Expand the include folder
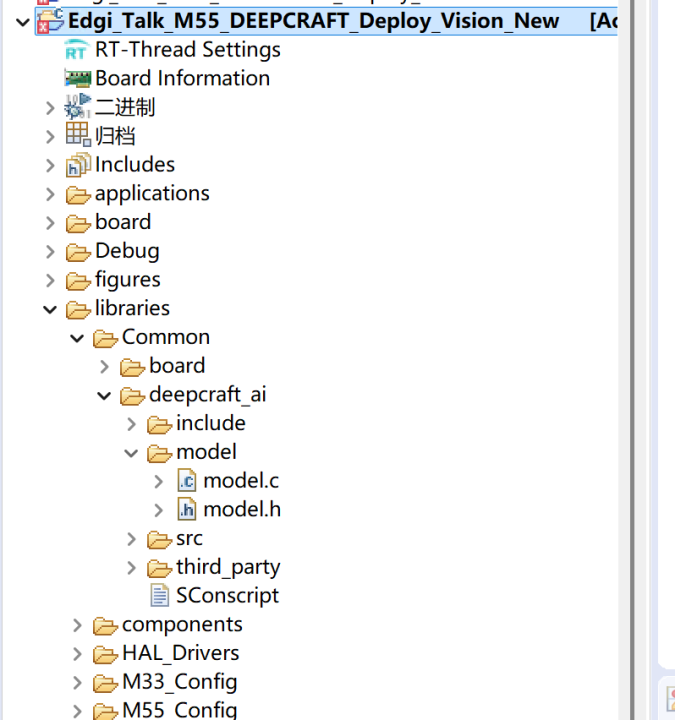The width and height of the screenshot is (675, 720). [132, 425]
